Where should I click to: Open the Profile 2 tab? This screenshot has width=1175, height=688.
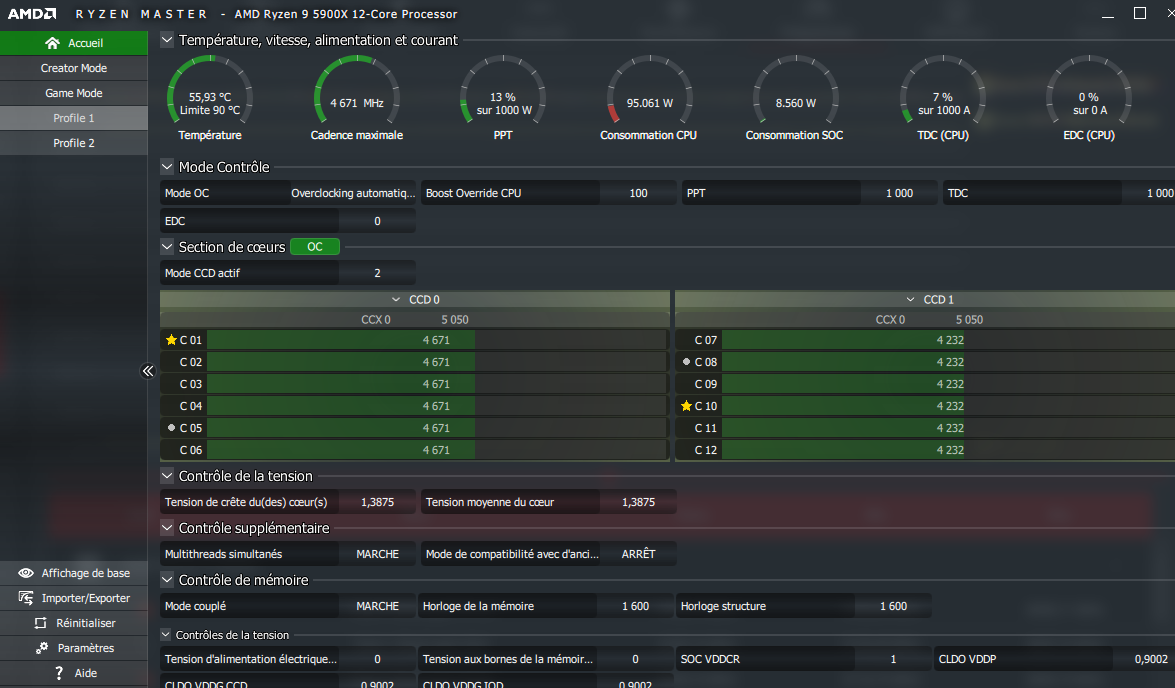(x=73, y=143)
